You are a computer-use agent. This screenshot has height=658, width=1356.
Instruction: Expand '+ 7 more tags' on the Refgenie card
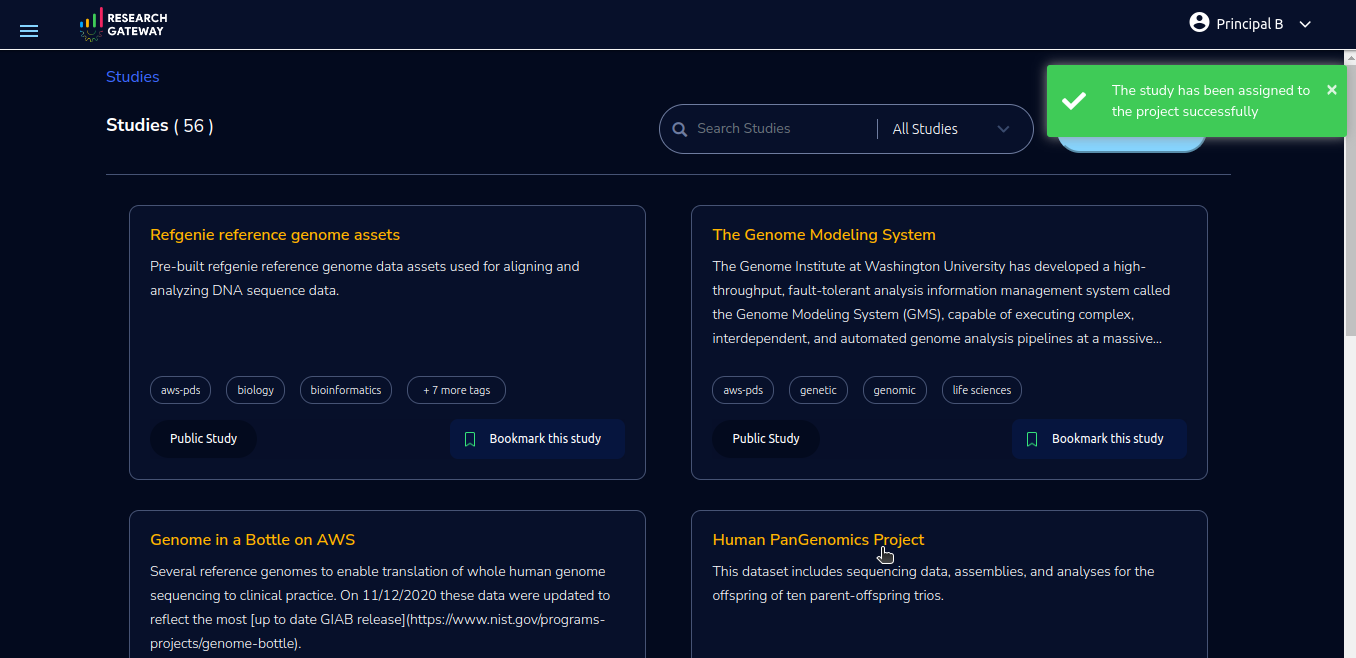point(456,390)
